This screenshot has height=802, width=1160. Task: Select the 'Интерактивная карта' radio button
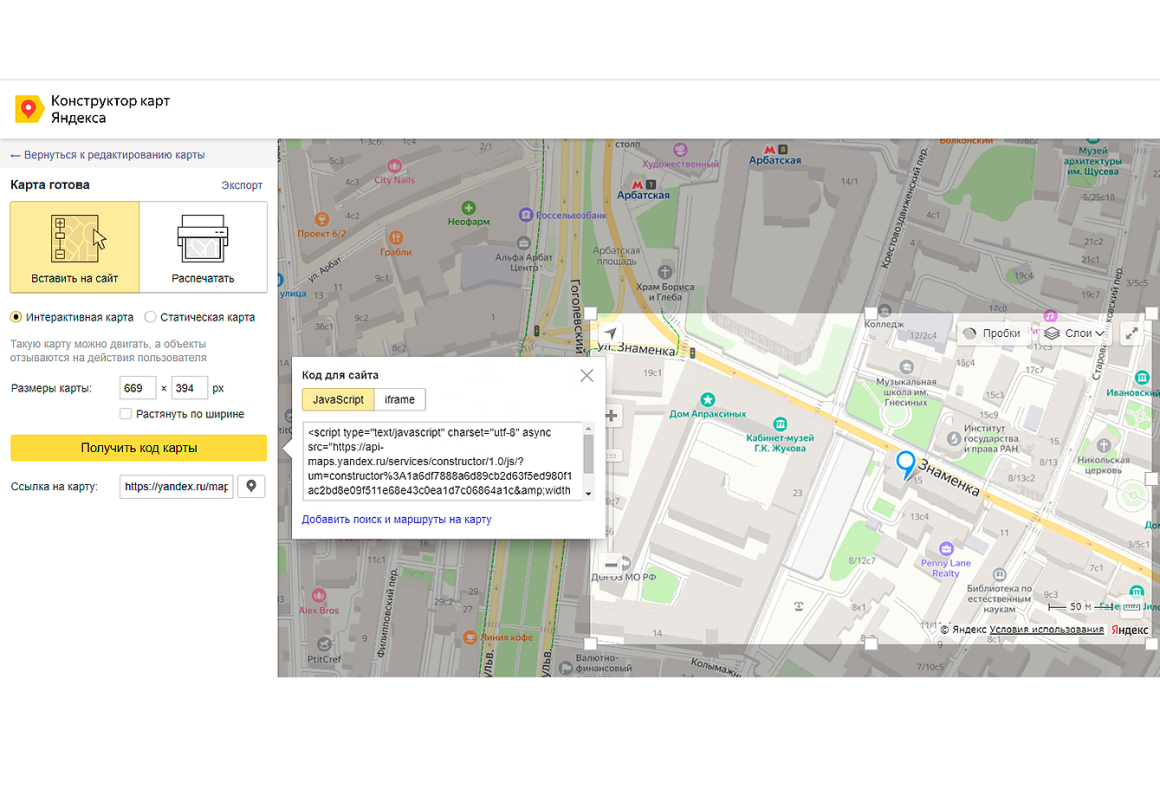coord(16,317)
